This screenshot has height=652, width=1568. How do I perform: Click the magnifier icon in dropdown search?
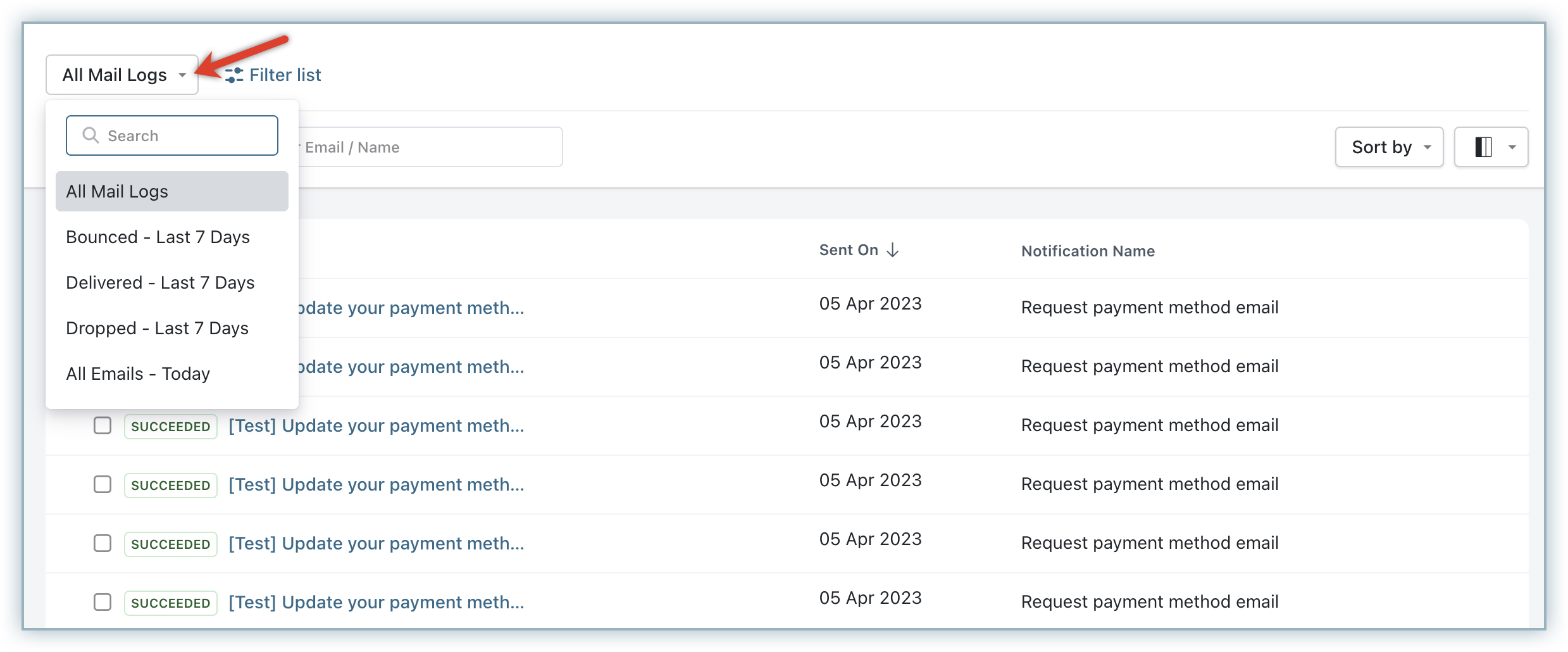coord(90,135)
